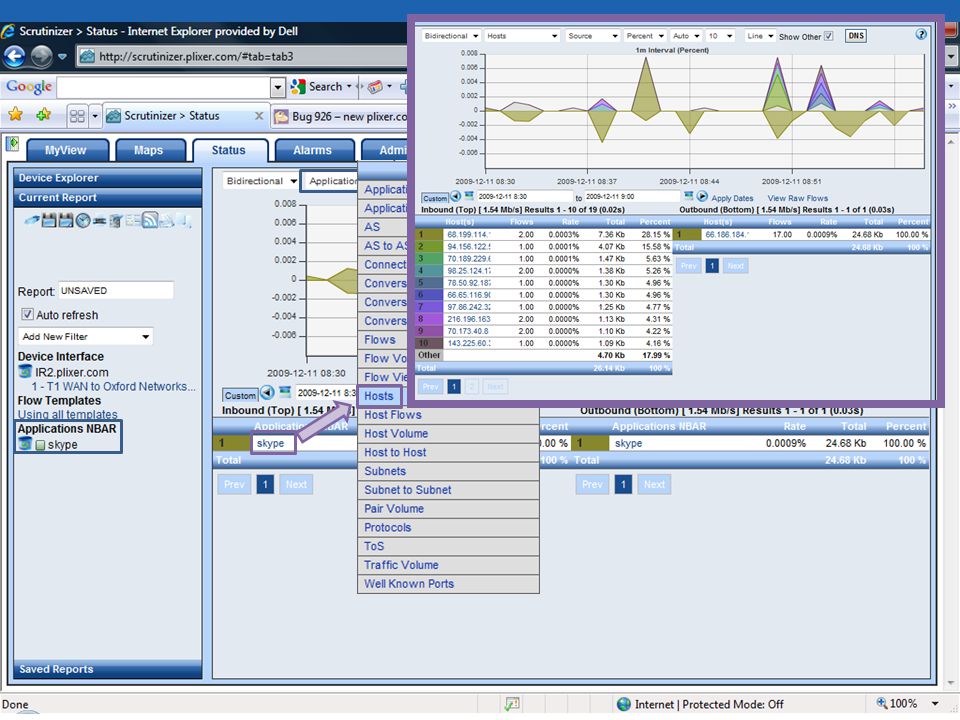Click the Report name field showing UNSAVED
960x720 pixels.
[116, 290]
